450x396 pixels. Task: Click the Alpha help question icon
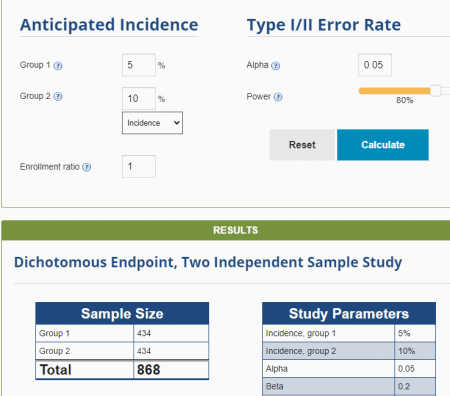tap(275, 66)
